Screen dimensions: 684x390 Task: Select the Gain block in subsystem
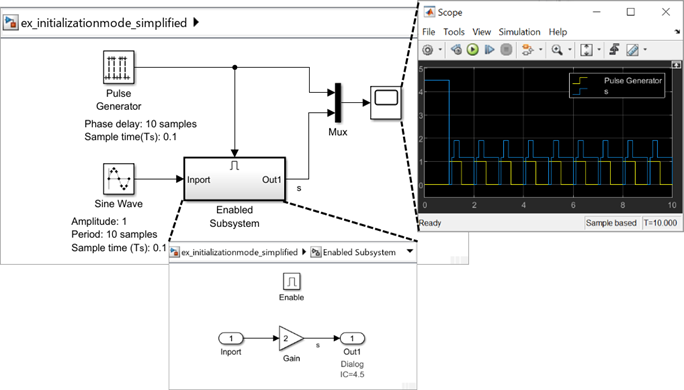pyautogui.click(x=291, y=338)
